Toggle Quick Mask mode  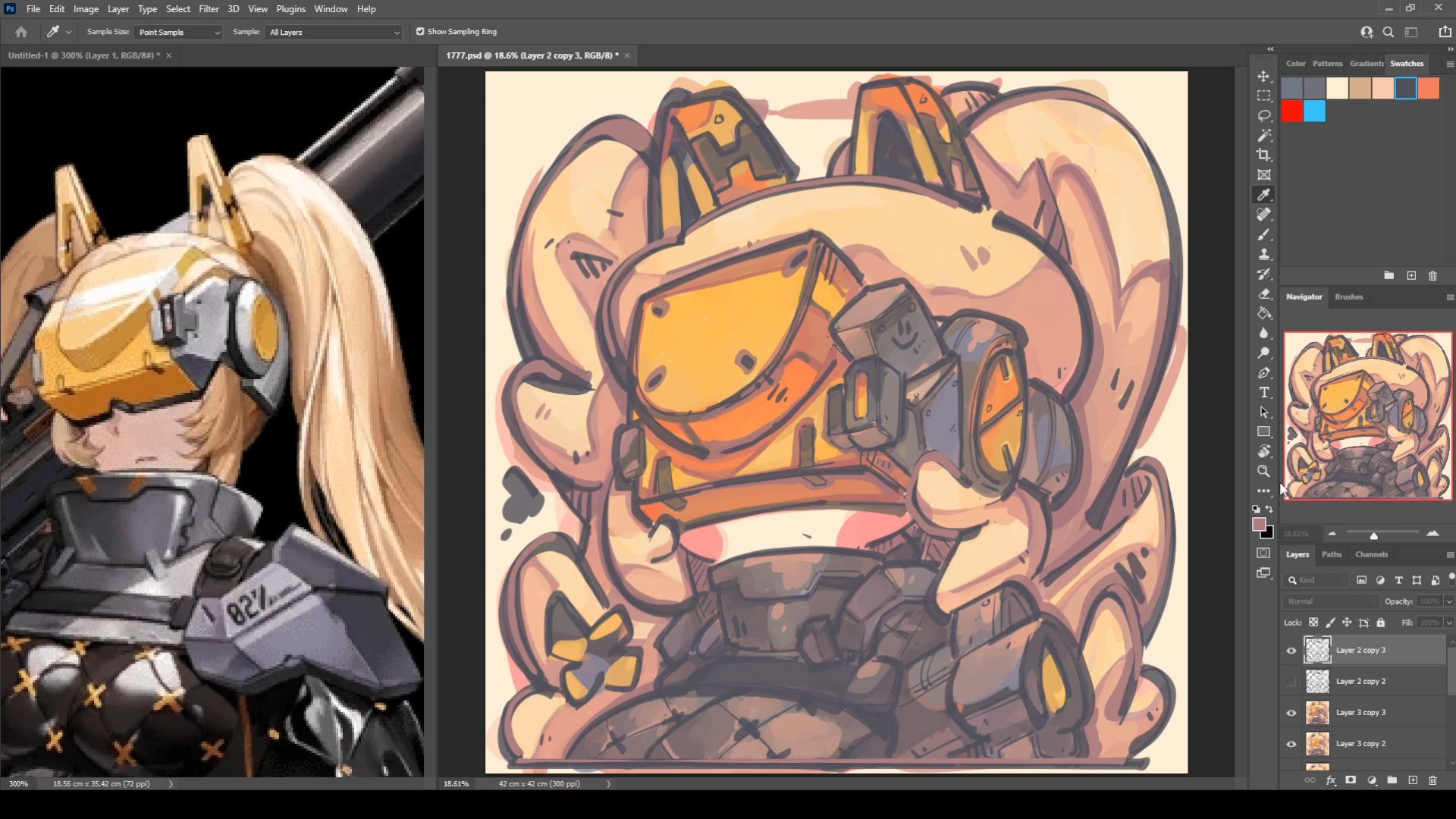pos(1263,553)
